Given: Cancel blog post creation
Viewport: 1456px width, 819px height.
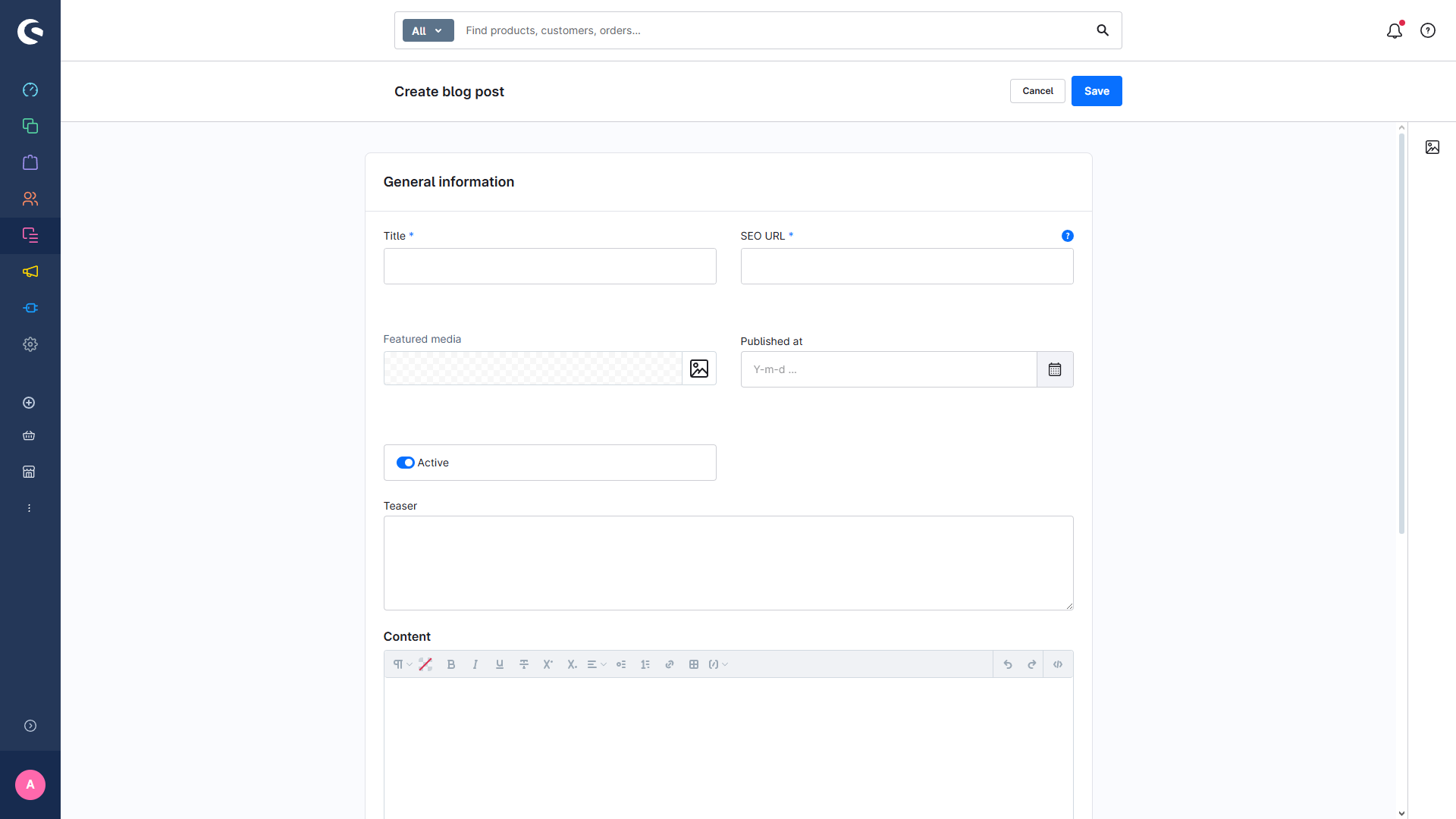Looking at the screenshot, I should point(1037,91).
